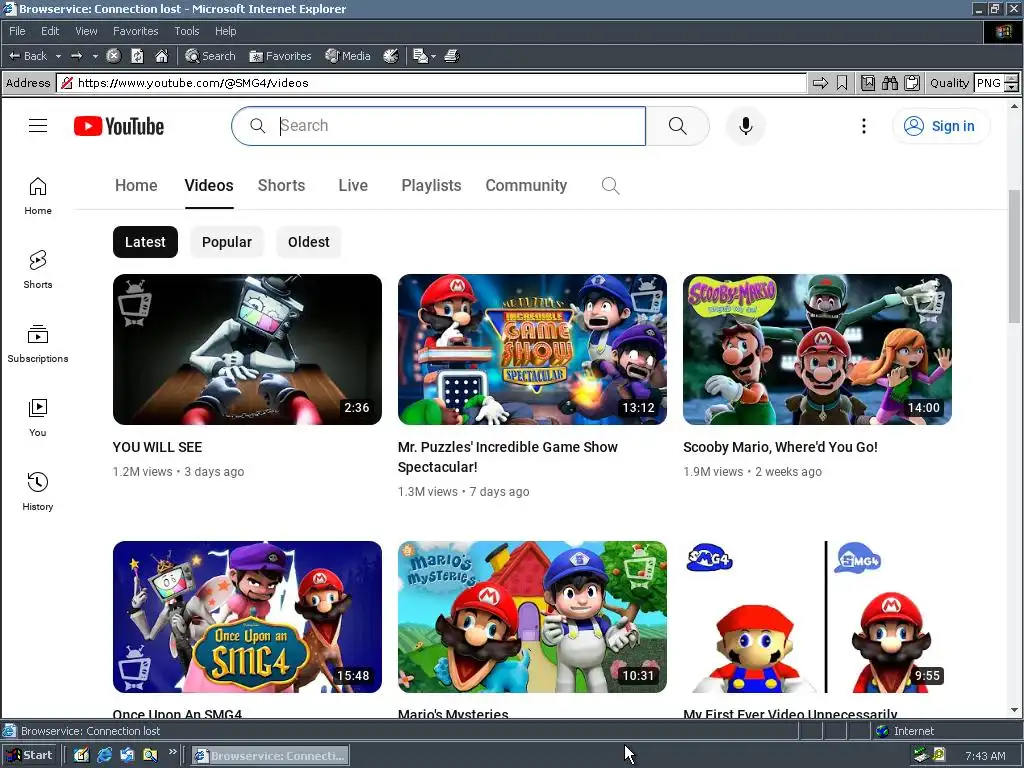Open Home in YouTube sidebar
1024x768 pixels.
[x=38, y=196]
